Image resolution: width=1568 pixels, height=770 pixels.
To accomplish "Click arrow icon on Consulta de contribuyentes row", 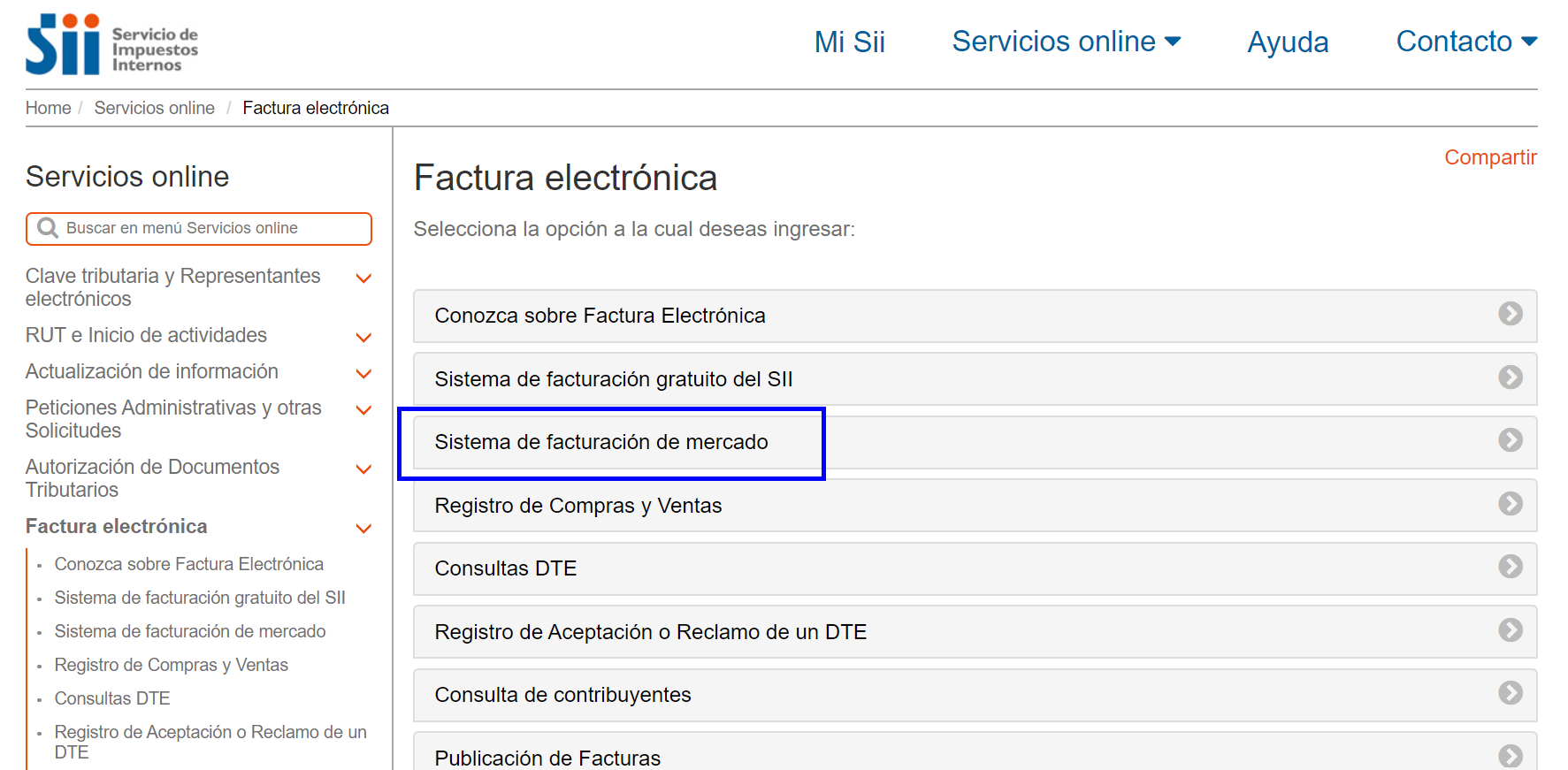I will tap(1510, 693).
